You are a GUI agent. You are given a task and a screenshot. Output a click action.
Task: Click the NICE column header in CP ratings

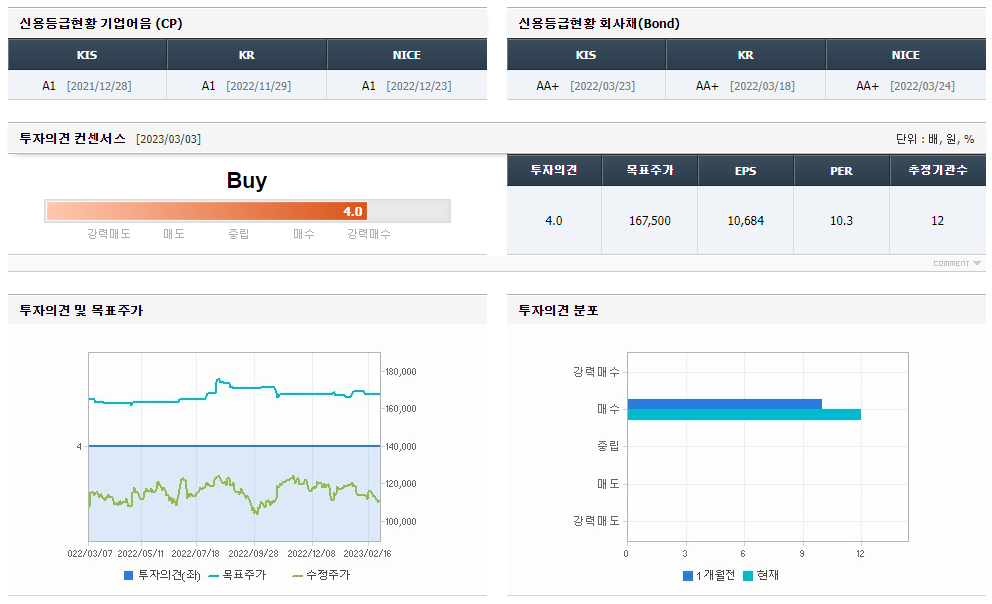(407, 55)
